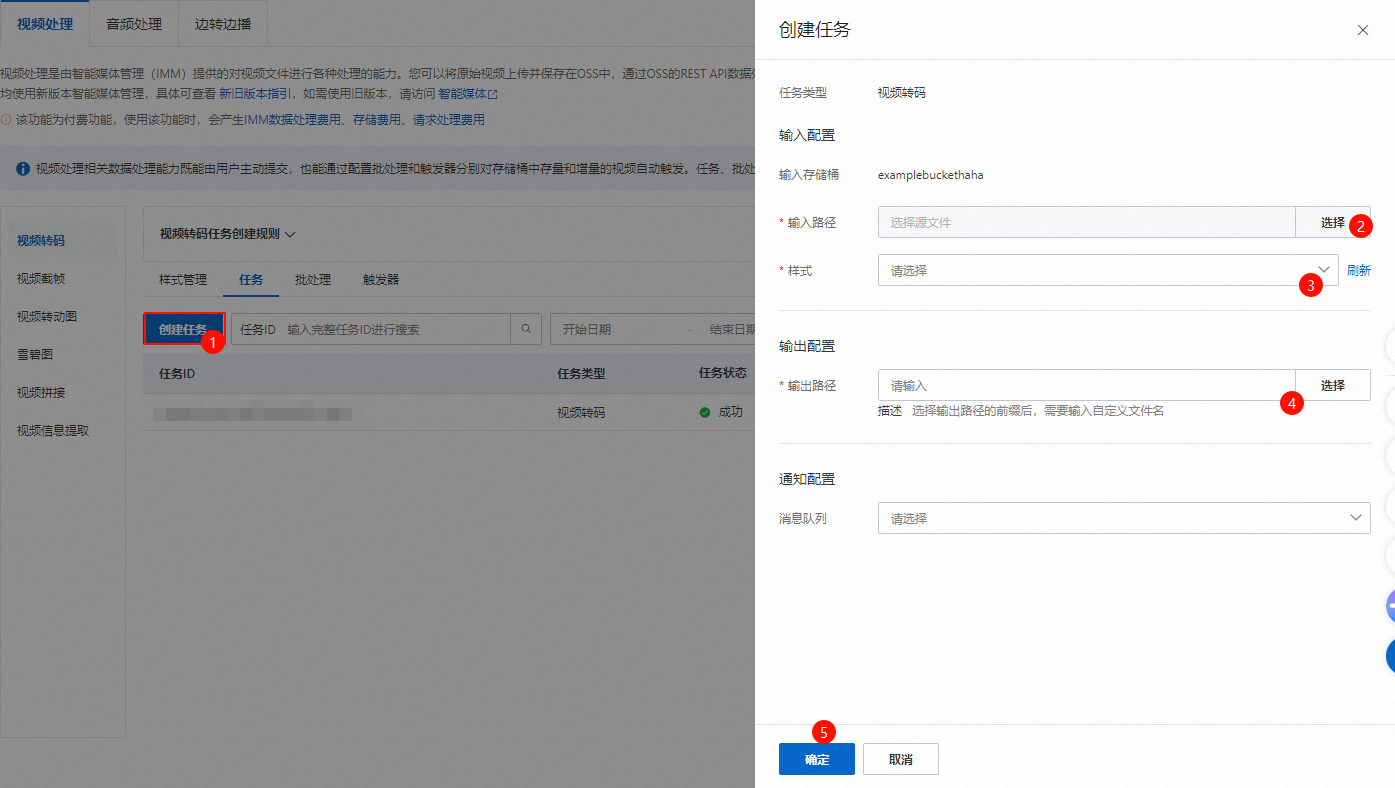Switch to 视频处理 tab
The image size is (1395, 788).
coord(45,24)
